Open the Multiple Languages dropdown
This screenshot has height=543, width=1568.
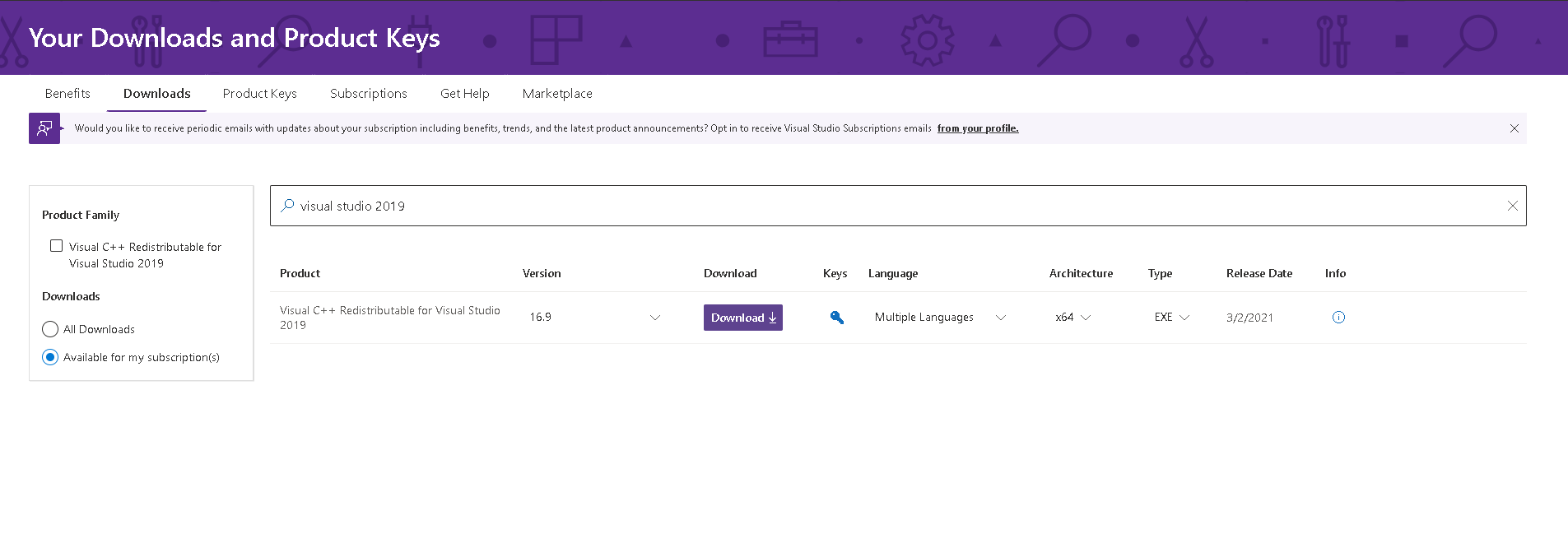coord(940,318)
